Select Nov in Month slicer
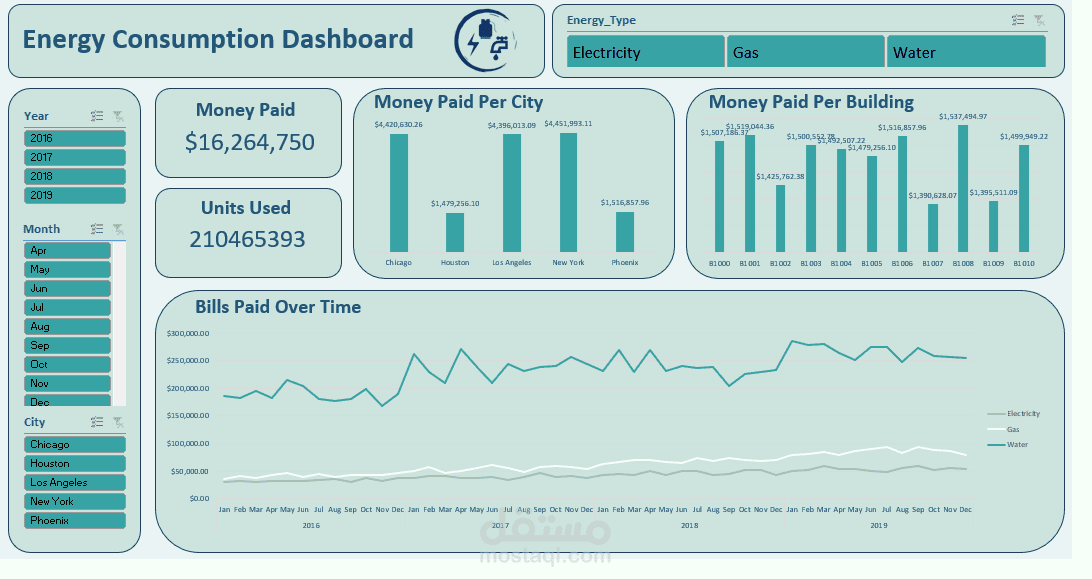 (67, 383)
